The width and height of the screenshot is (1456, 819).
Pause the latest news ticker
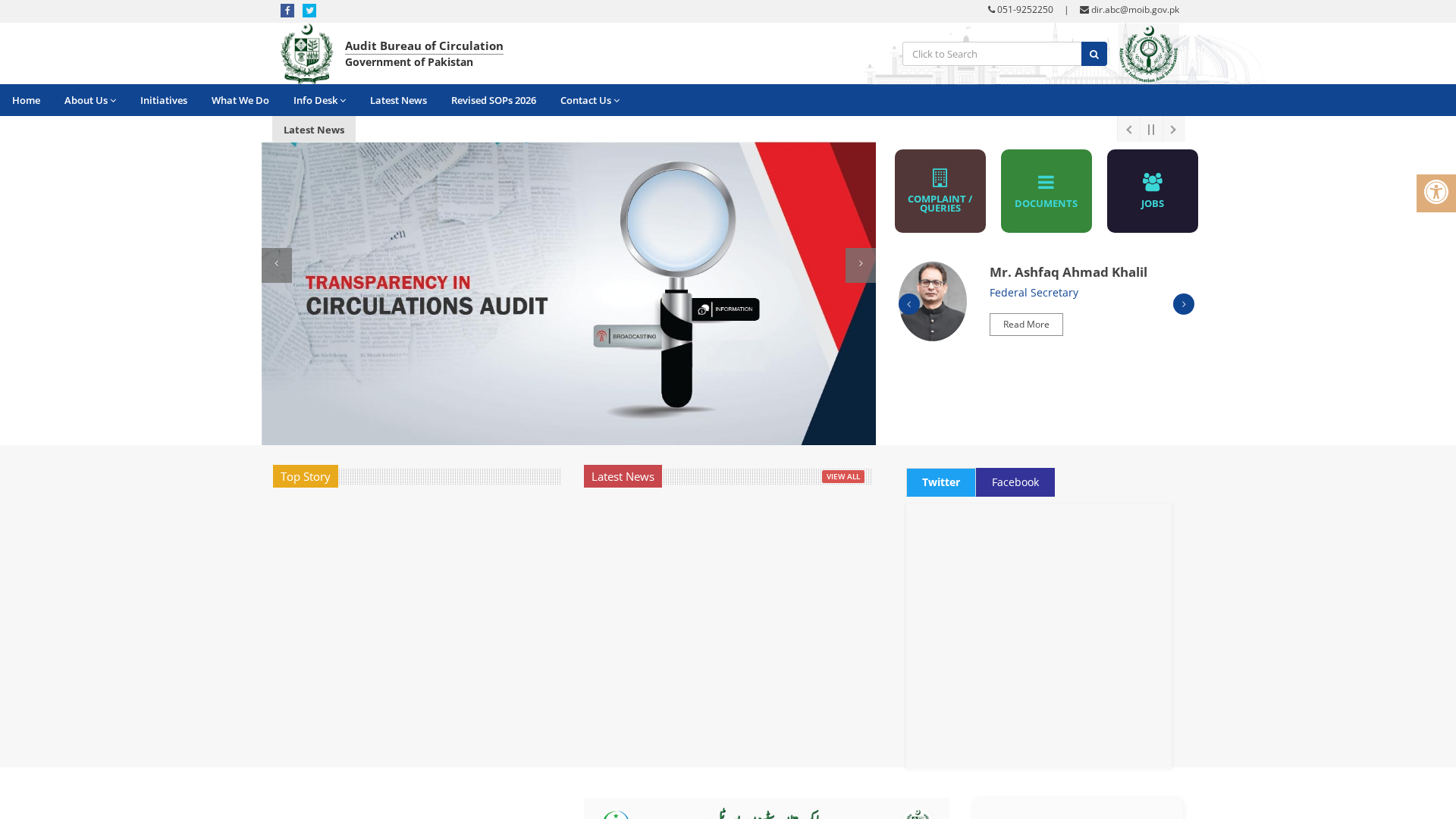[1151, 130]
